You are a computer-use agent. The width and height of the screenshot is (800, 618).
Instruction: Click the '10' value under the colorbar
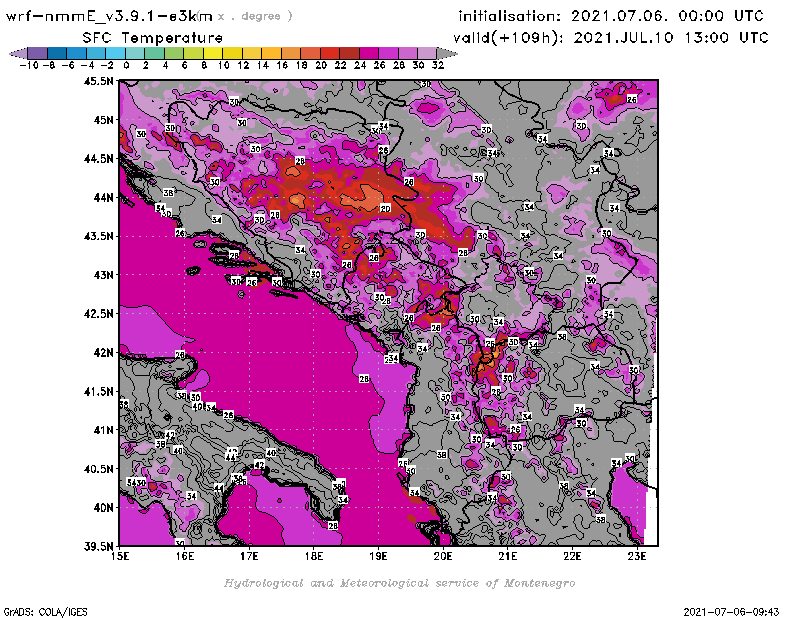click(223, 66)
